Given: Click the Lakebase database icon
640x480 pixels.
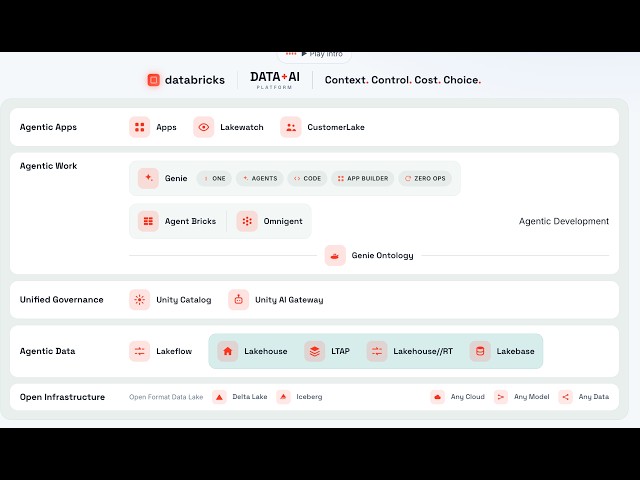Looking at the screenshot, I should pyautogui.click(x=480, y=351).
